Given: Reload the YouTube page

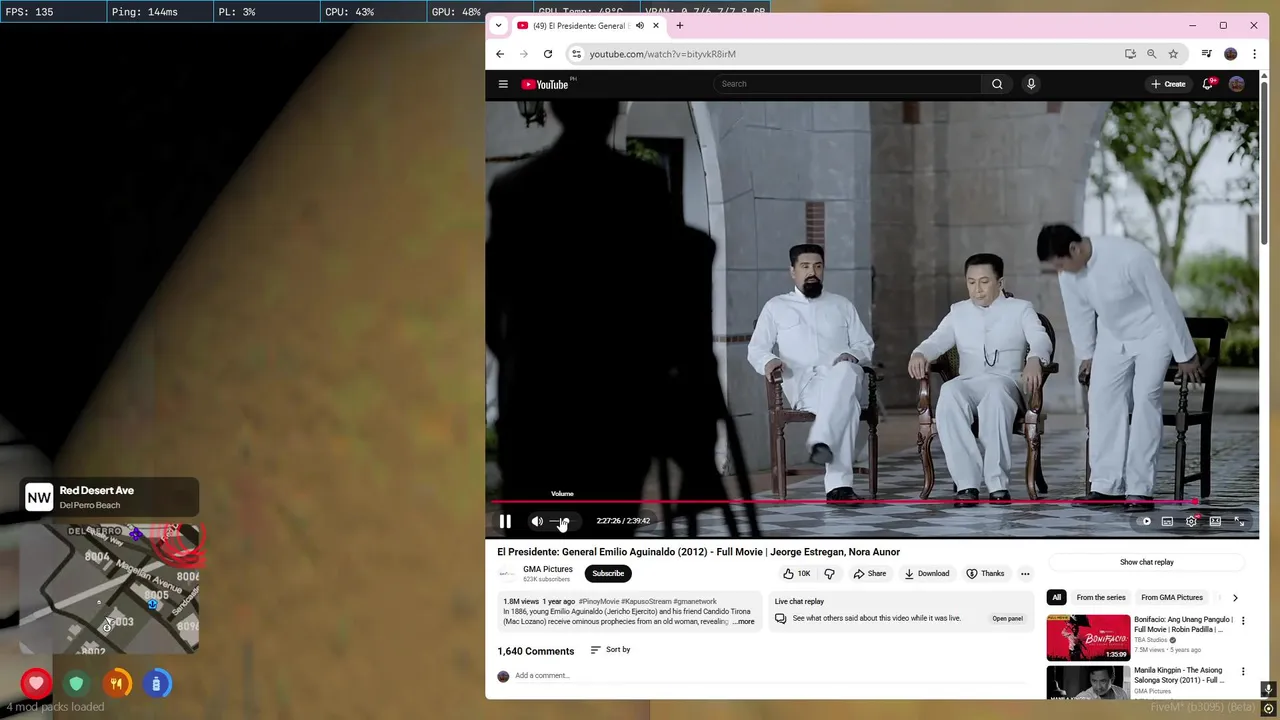Looking at the screenshot, I should click(x=548, y=54).
